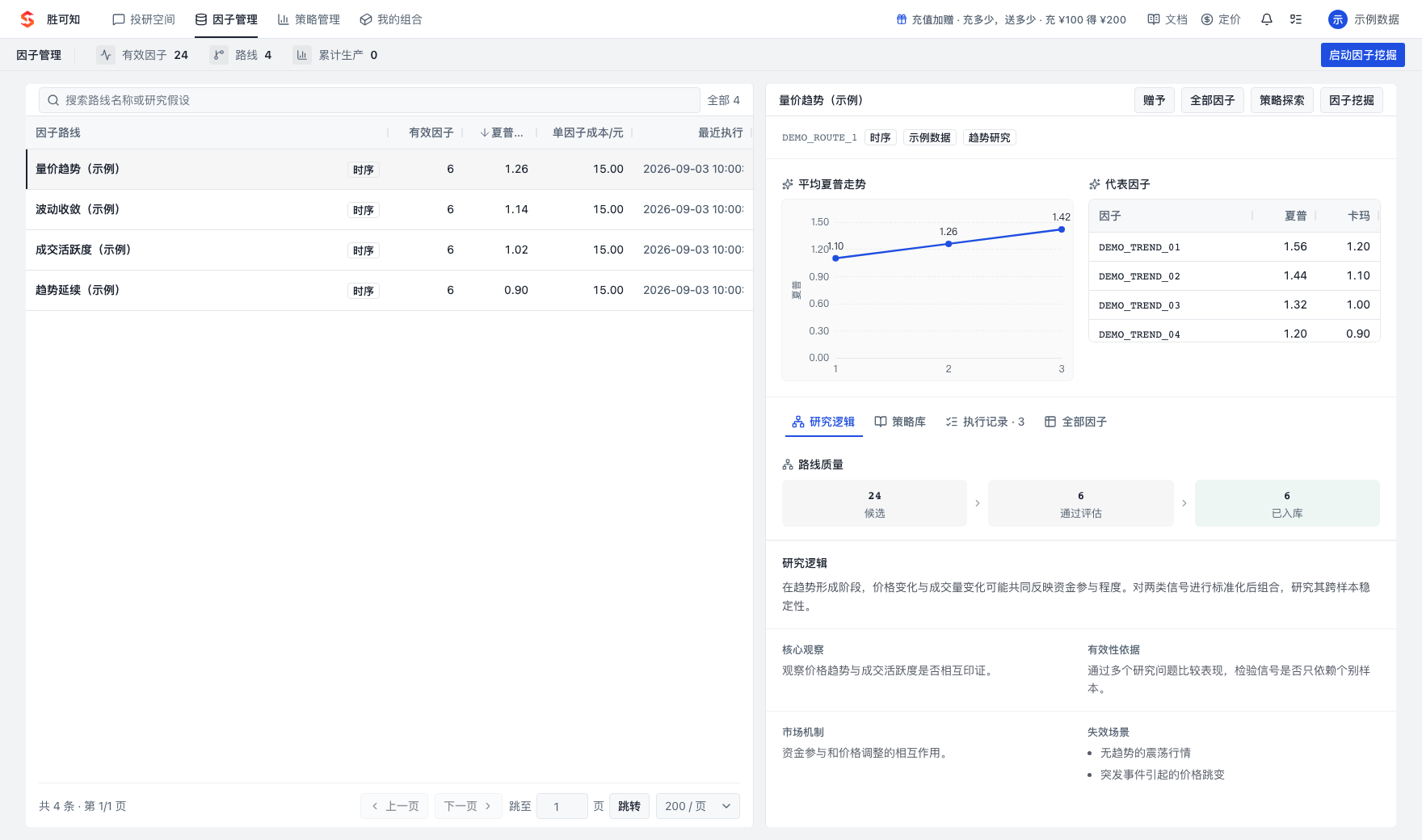This screenshot has height=840, width=1422.
Task: Open the 我的组合 menu
Action: (x=391, y=19)
